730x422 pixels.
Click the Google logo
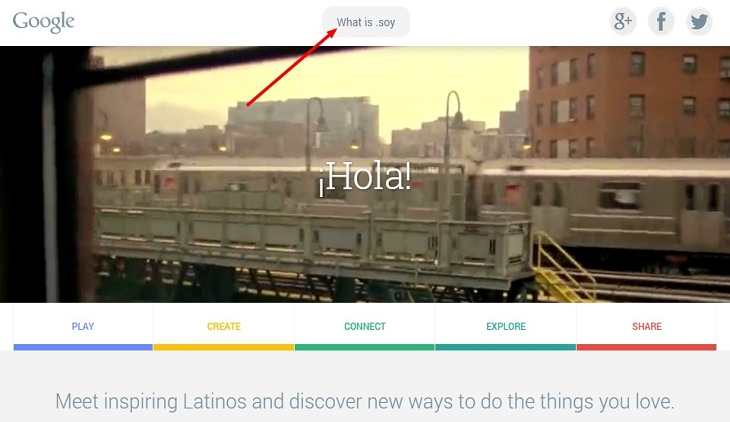[x=43, y=22]
